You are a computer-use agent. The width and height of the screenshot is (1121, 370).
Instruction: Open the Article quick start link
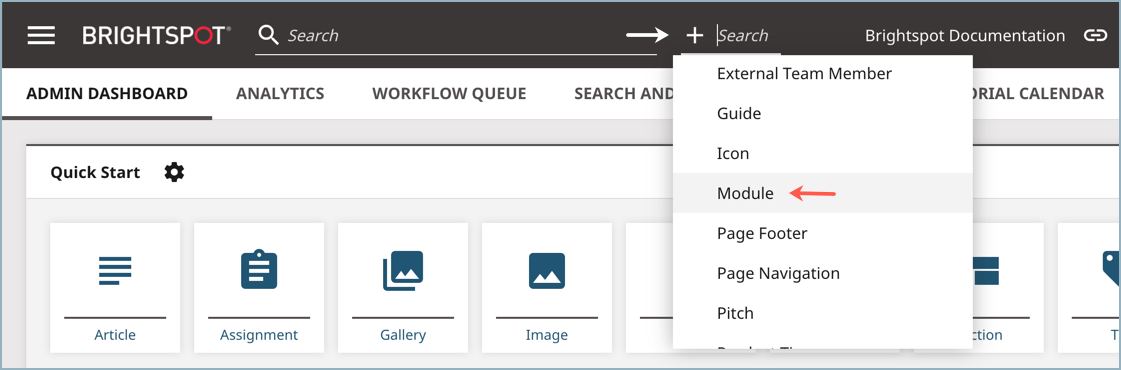click(115, 334)
